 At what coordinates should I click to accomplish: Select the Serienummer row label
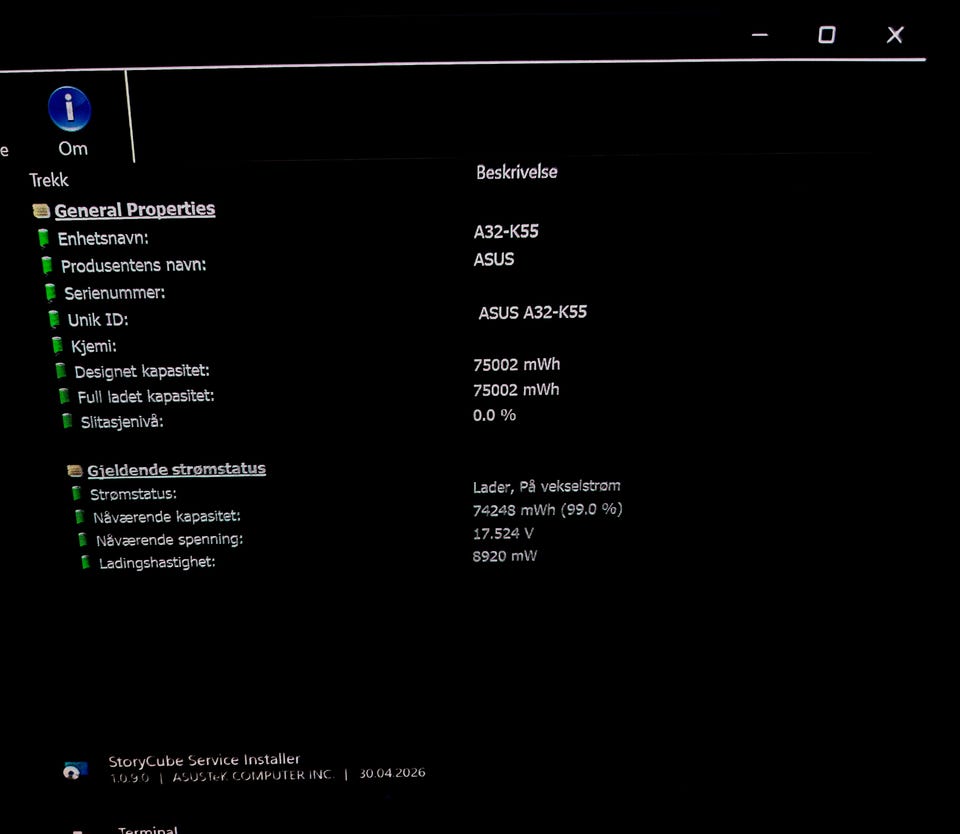point(115,293)
